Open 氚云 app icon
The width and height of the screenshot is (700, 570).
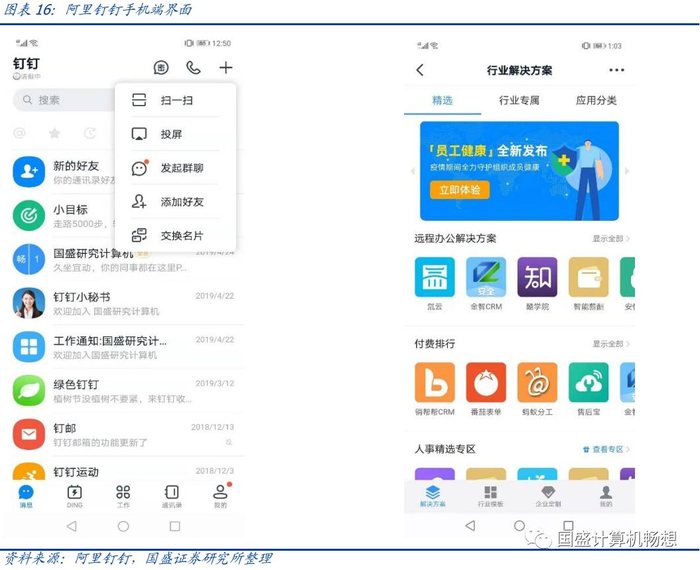(435, 277)
